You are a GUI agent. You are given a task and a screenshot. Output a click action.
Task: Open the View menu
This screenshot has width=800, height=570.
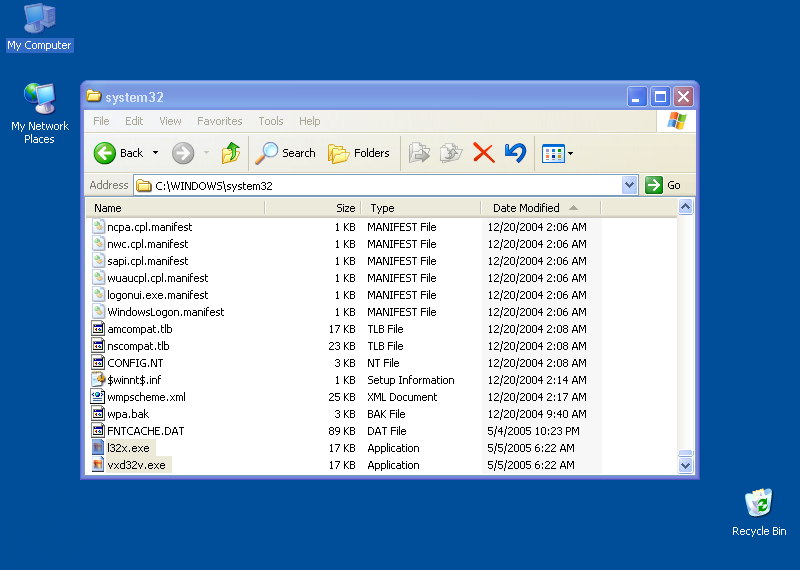170,121
